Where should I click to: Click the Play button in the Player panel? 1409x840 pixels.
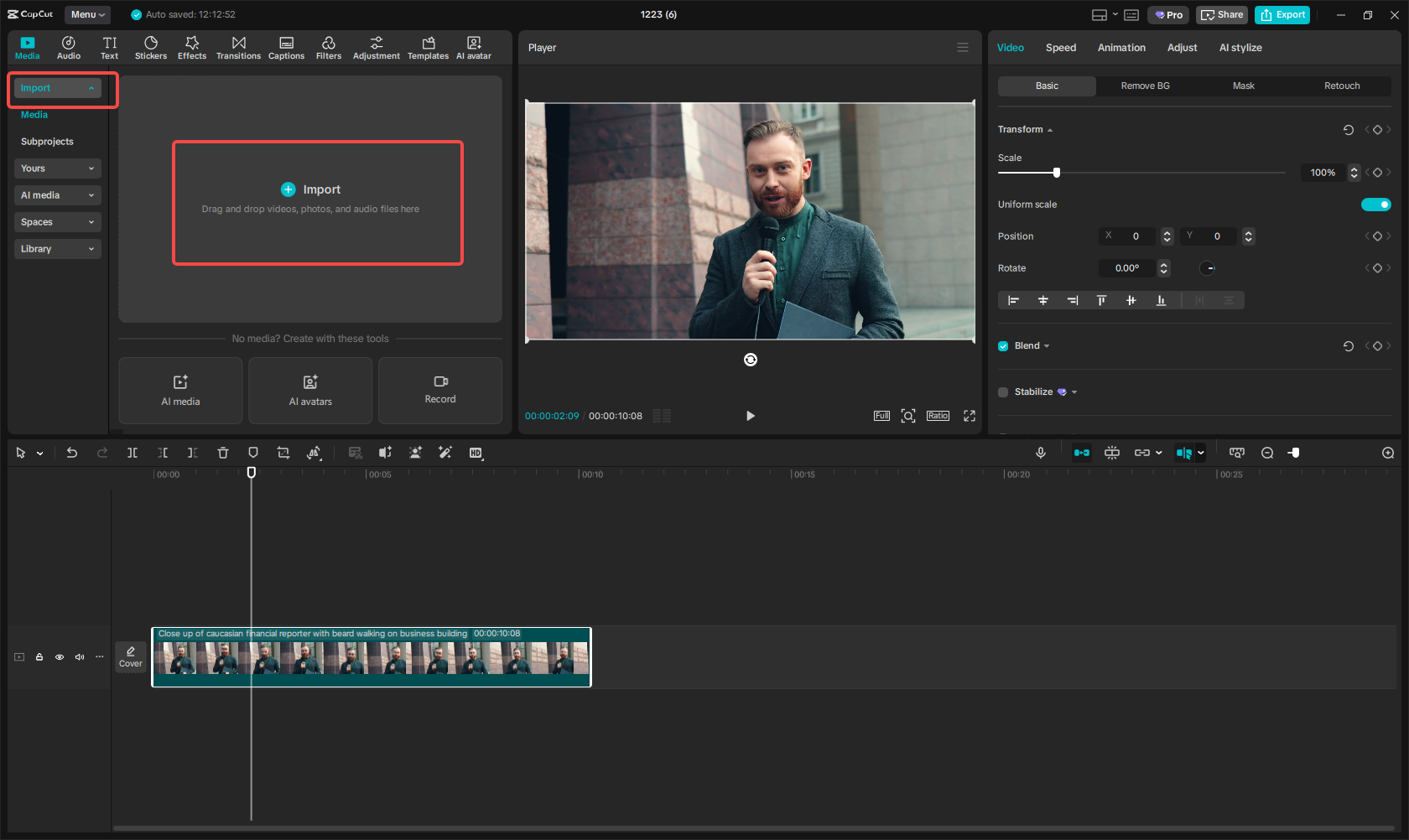pos(750,415)
